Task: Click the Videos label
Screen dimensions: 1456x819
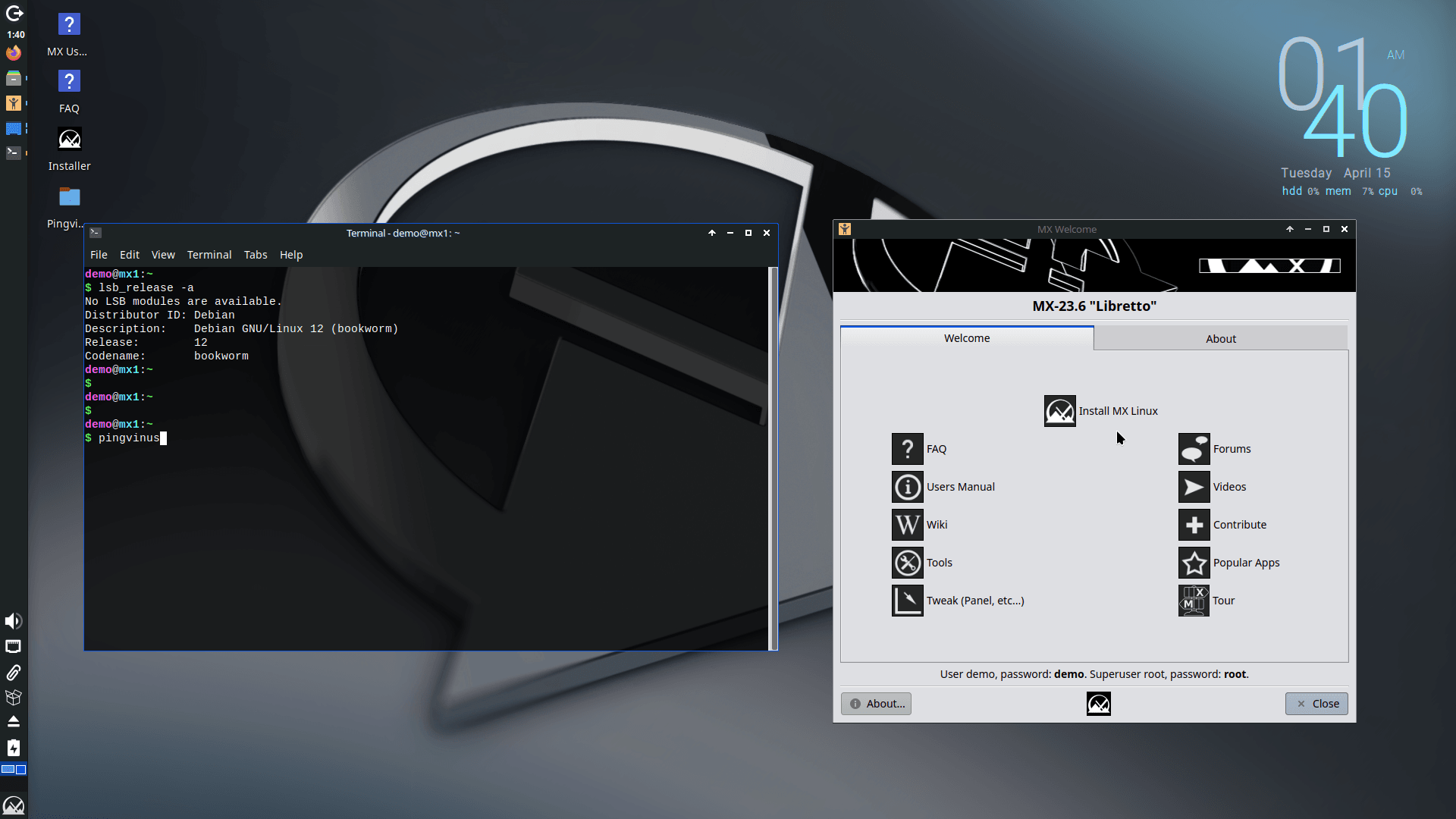Action: point(1229,487)
